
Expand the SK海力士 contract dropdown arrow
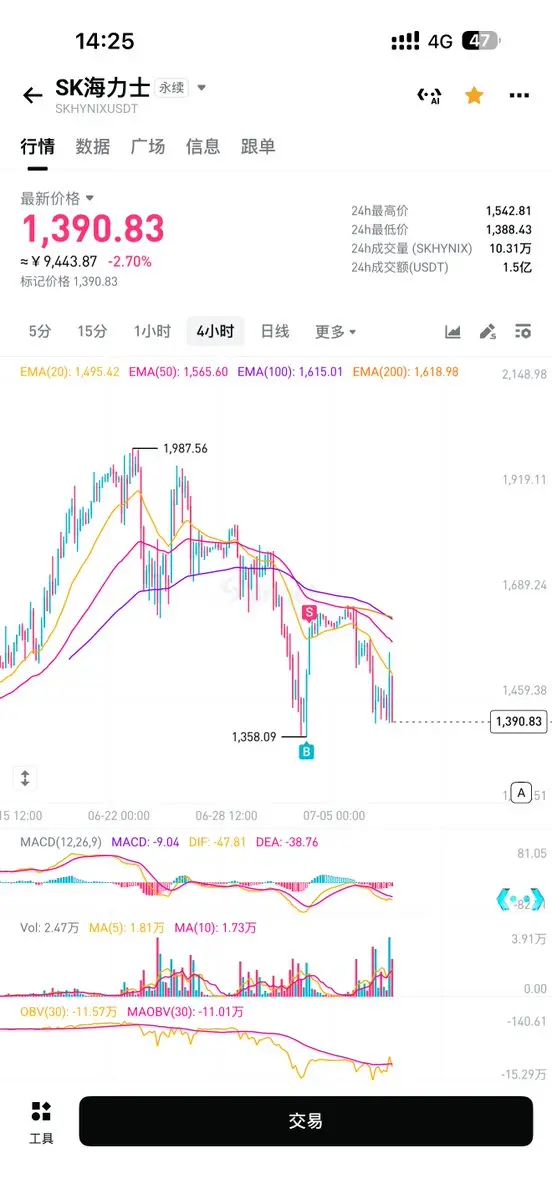tap(202, 87)
